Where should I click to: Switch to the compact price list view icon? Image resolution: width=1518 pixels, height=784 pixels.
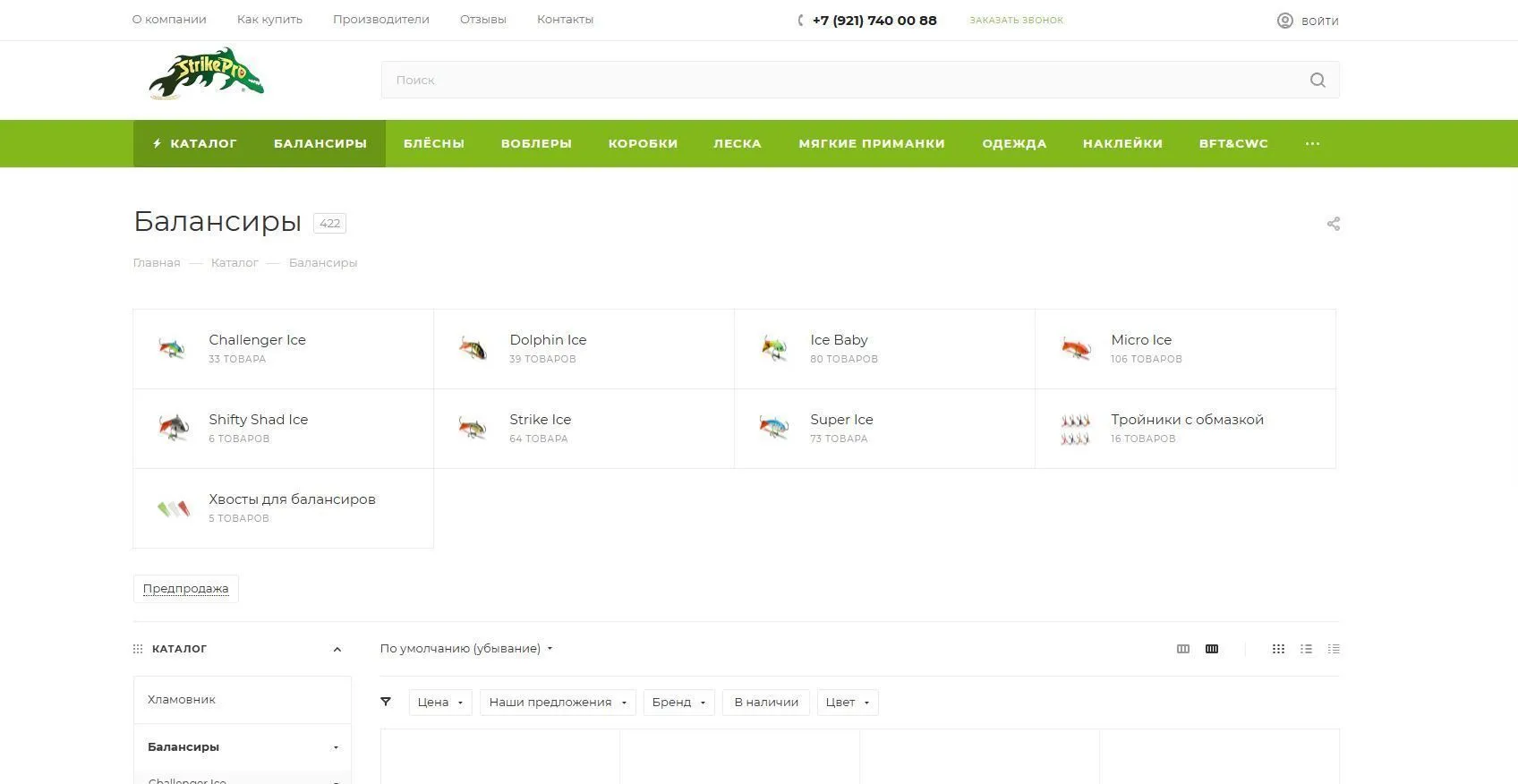[x=1334, y=649]
